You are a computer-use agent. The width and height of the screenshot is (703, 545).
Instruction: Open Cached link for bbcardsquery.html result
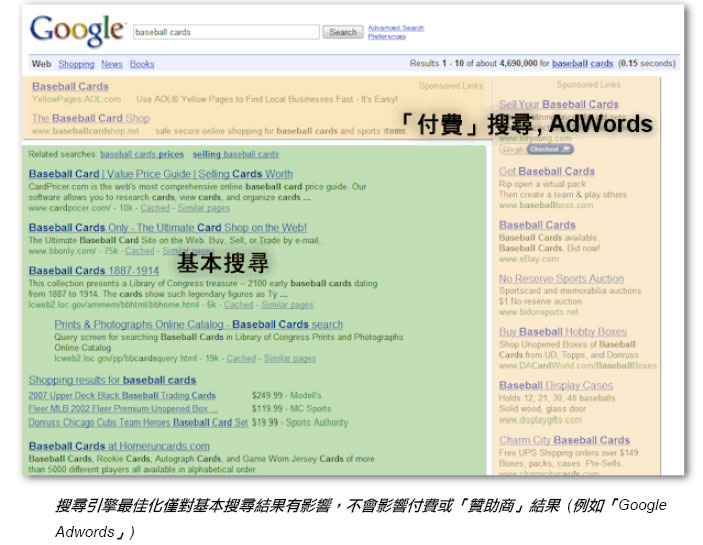coord(241,359)
